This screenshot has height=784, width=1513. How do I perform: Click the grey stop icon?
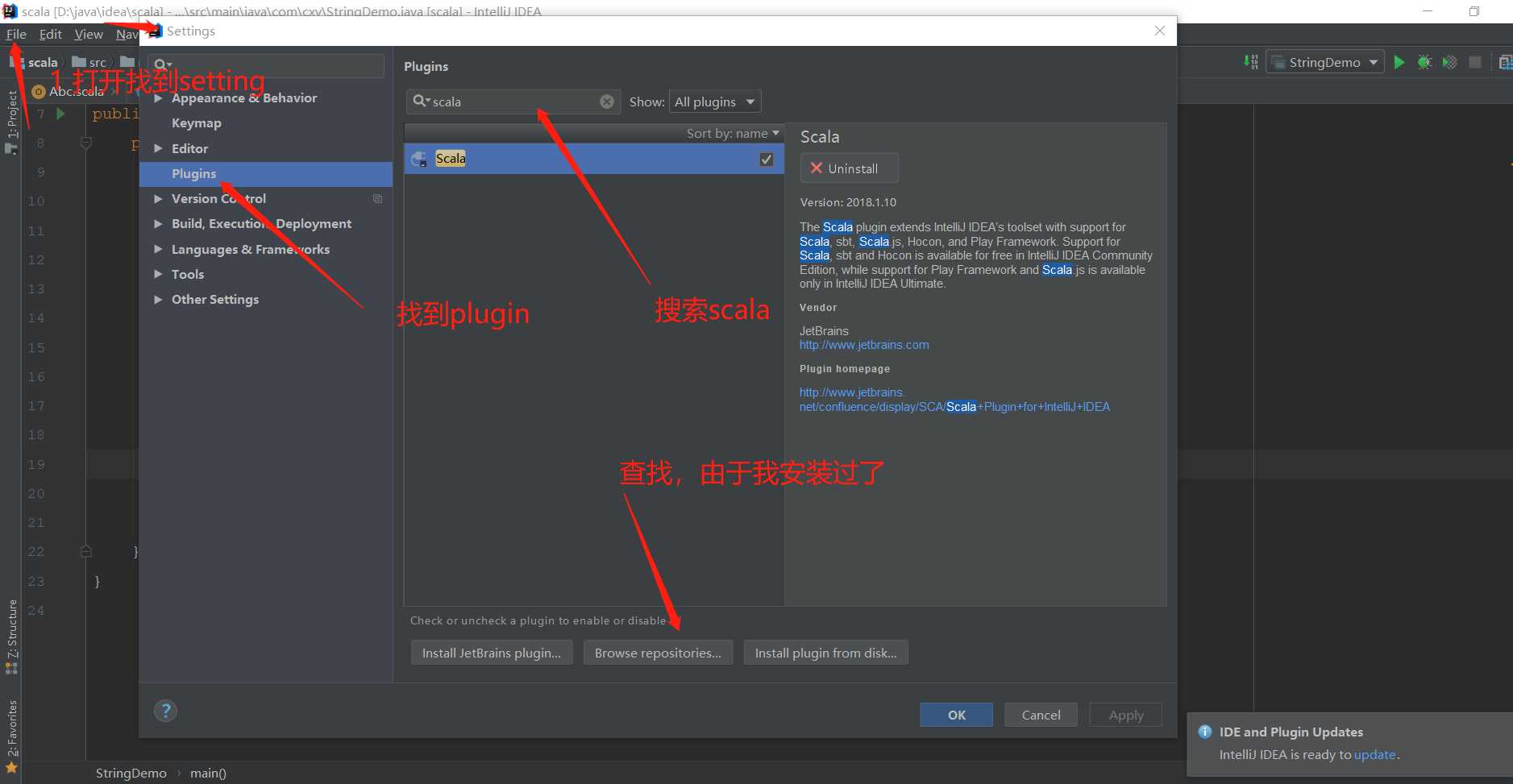tap(1475, 62)
